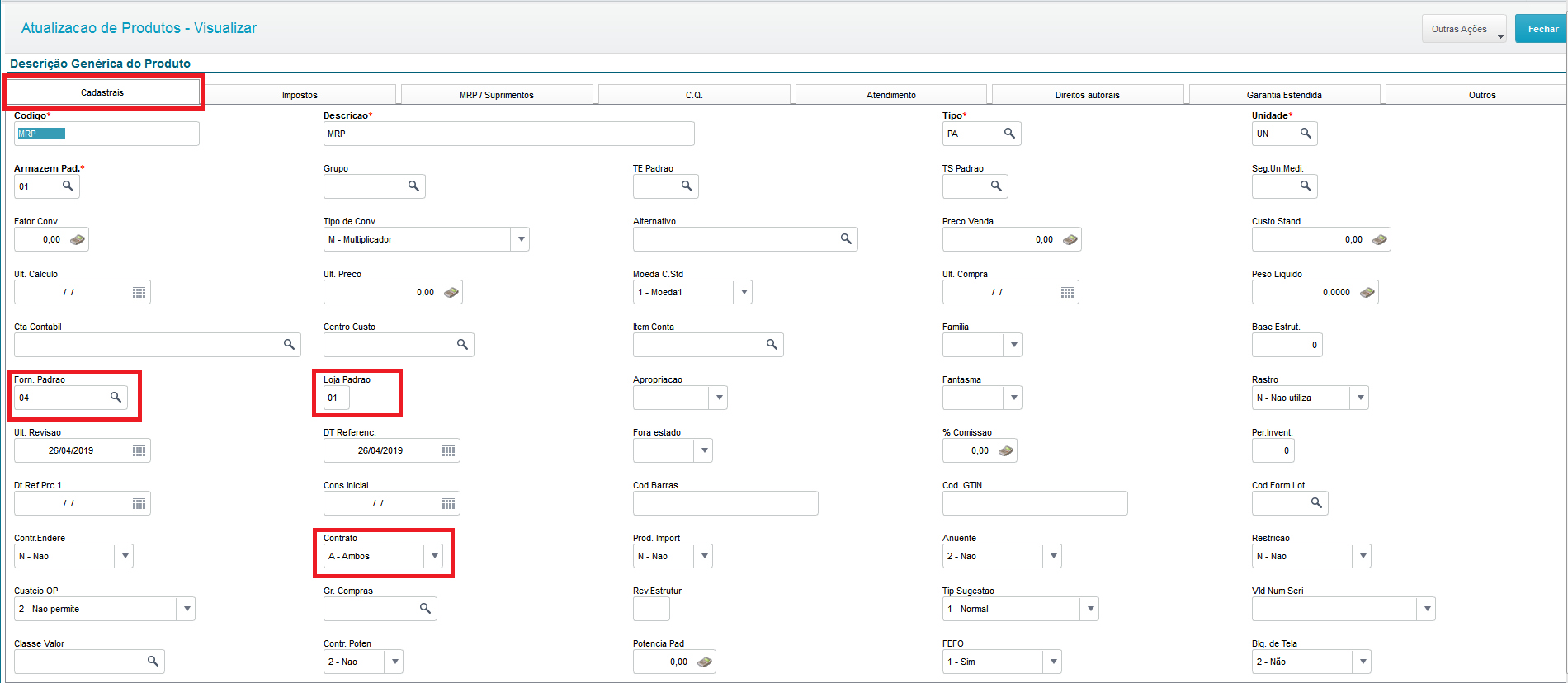Click into Loja Padrao field
Image resolution: width=1568 pixels, height=683 pixels.
pyautogui.click(x=337, y=398)
